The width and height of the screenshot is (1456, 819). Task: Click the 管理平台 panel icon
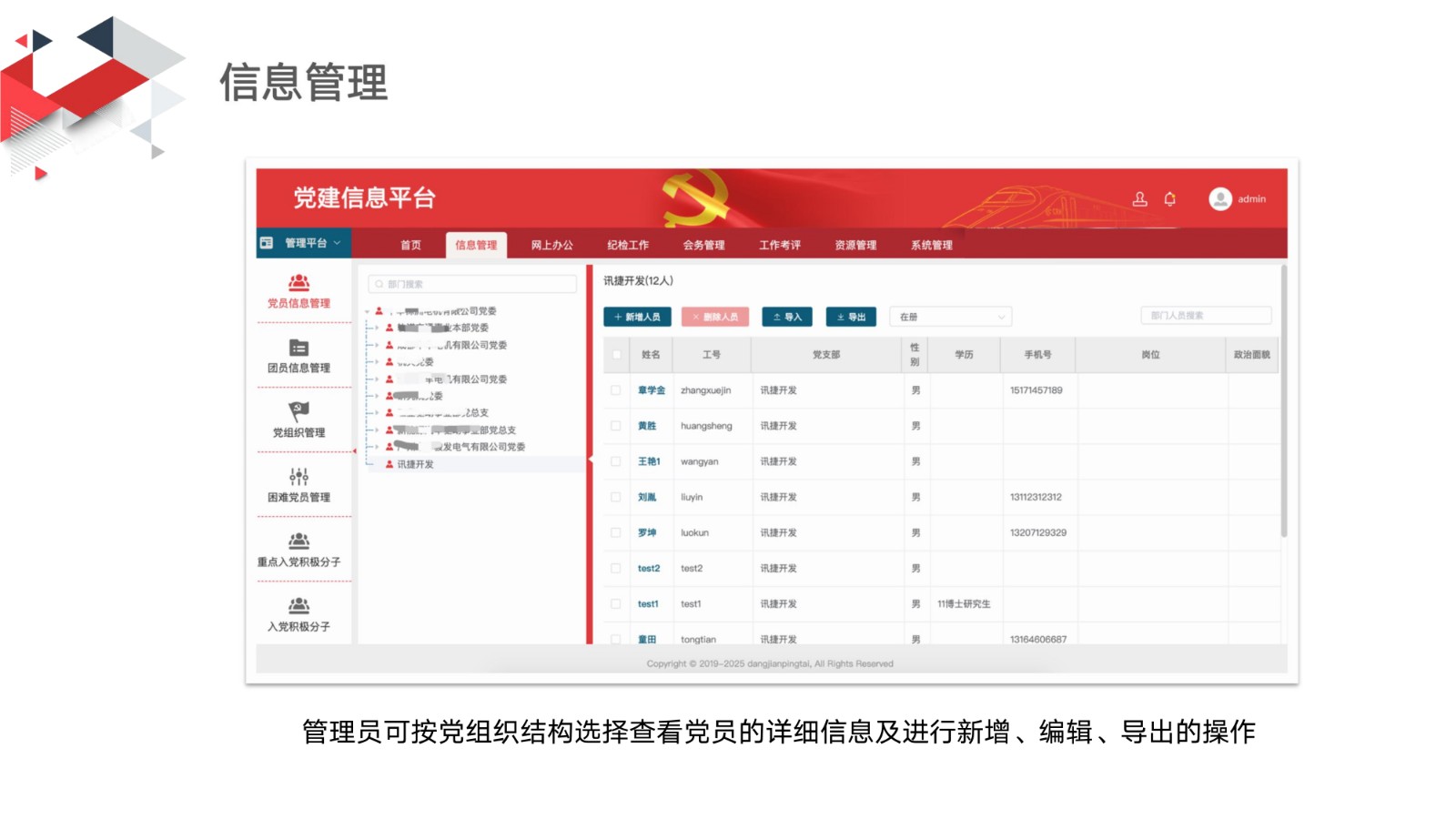click(x=267, y=243)
